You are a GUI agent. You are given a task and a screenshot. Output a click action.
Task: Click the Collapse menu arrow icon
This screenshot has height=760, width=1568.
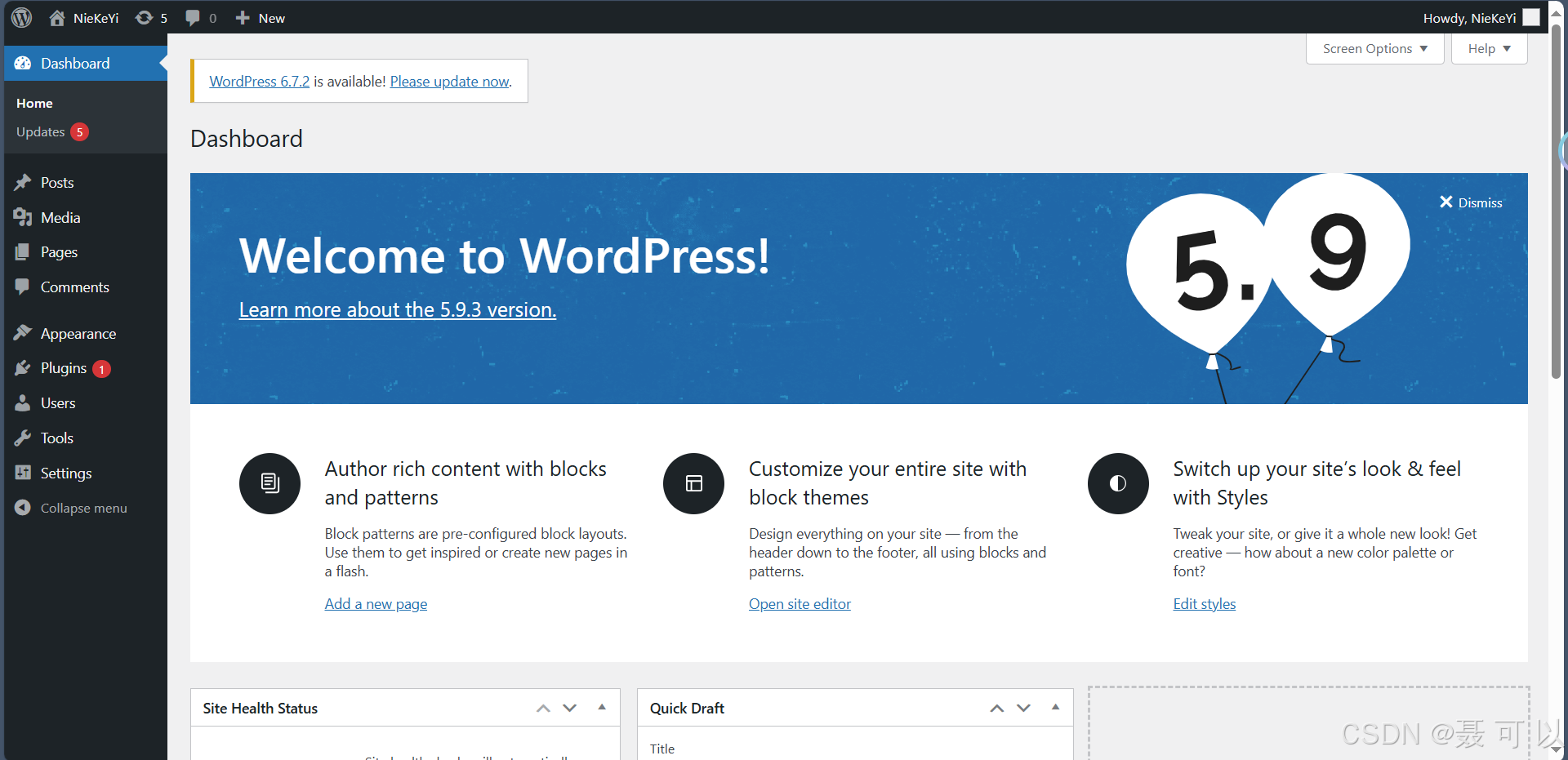coord(23,508)
